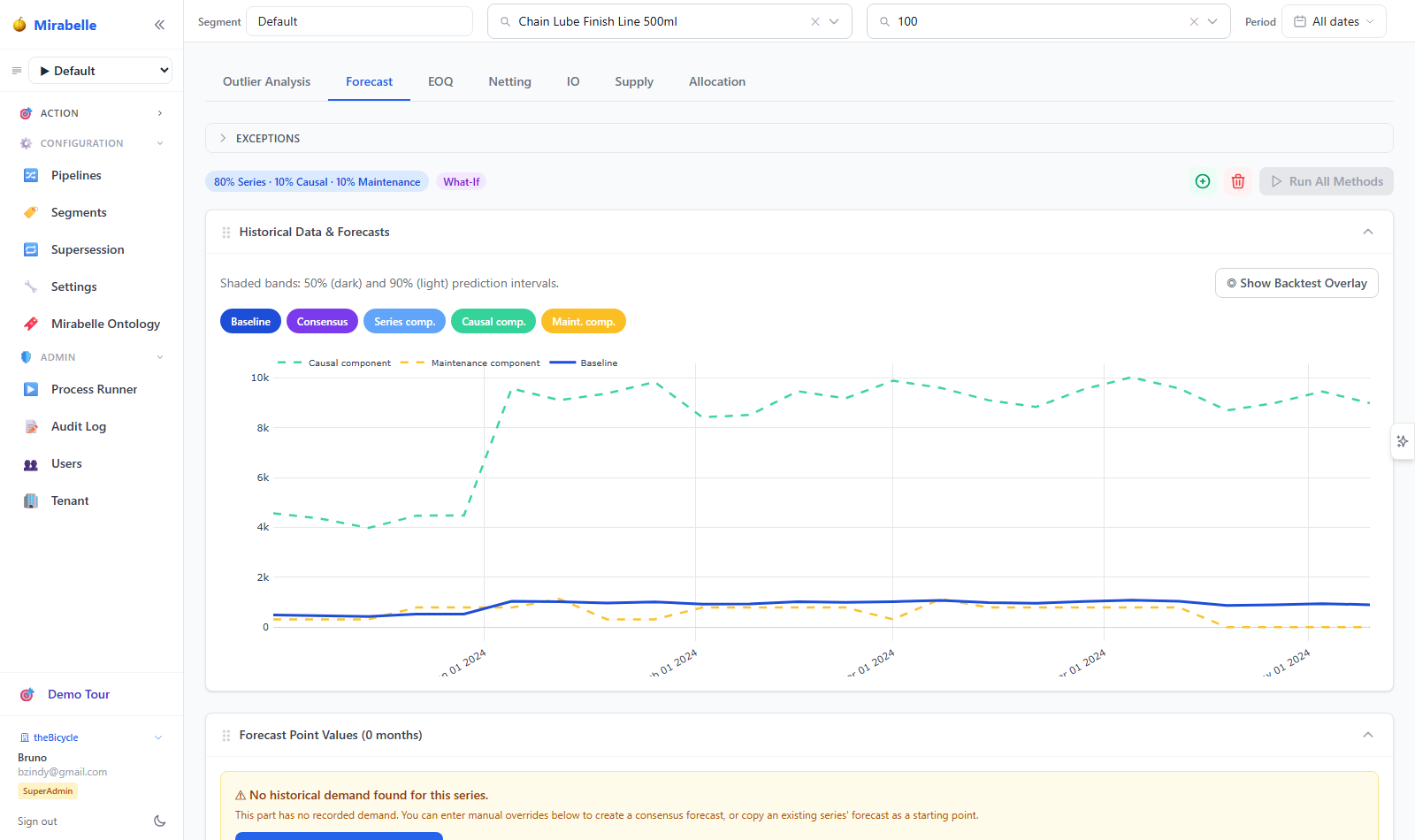Open the Period All dates dropdown
Viewport: 1415px width, 840px height.
pyautogui.click(x=1334, y=21)
